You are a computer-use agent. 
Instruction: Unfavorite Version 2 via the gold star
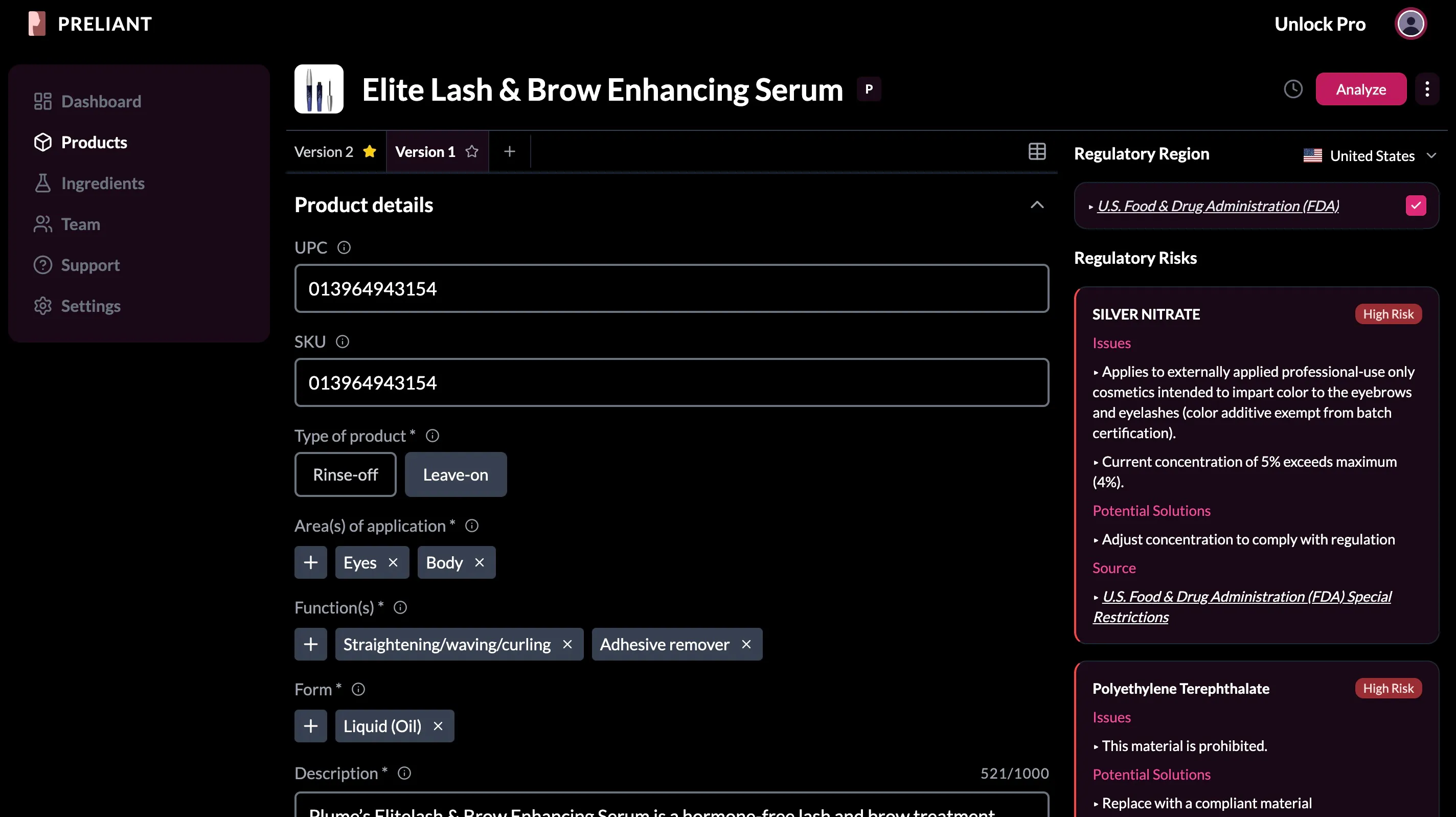370,151
